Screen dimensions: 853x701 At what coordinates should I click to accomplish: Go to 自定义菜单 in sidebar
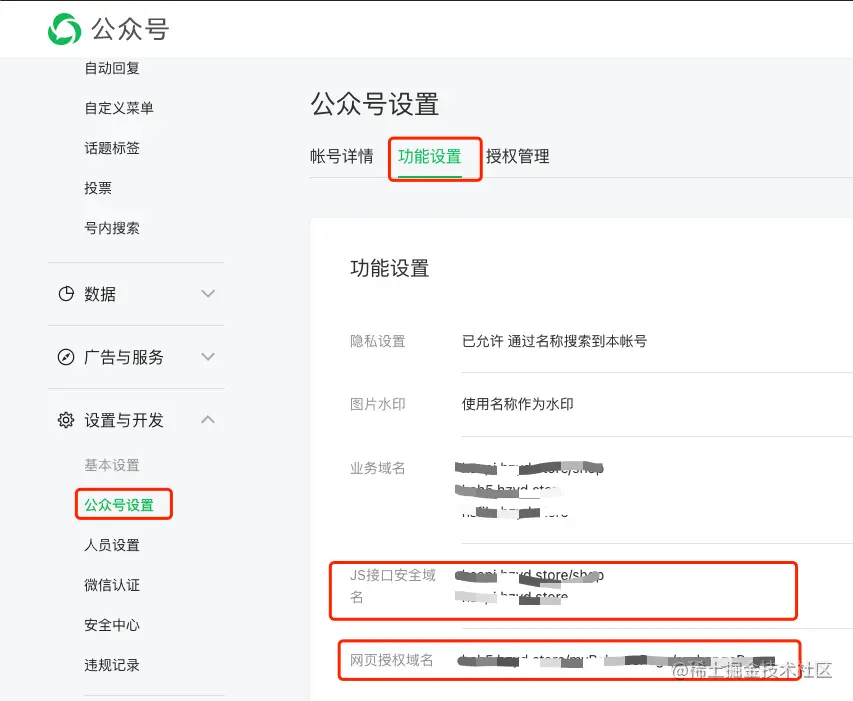[119, 108]
